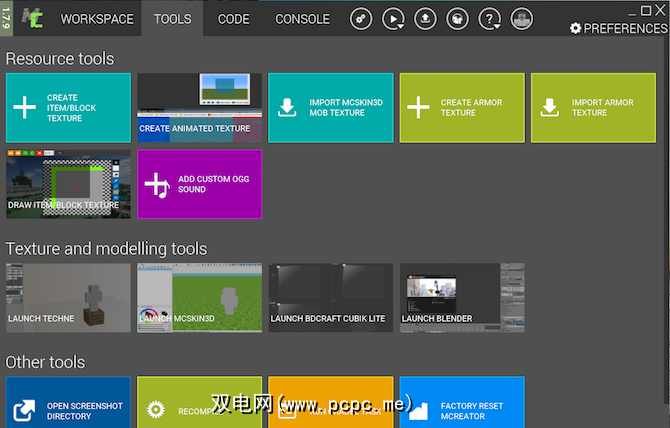Image resolution: width=670 pixels, height=428 pixels.
Task: Switch to the Code tab
Action: pos(233,19)
